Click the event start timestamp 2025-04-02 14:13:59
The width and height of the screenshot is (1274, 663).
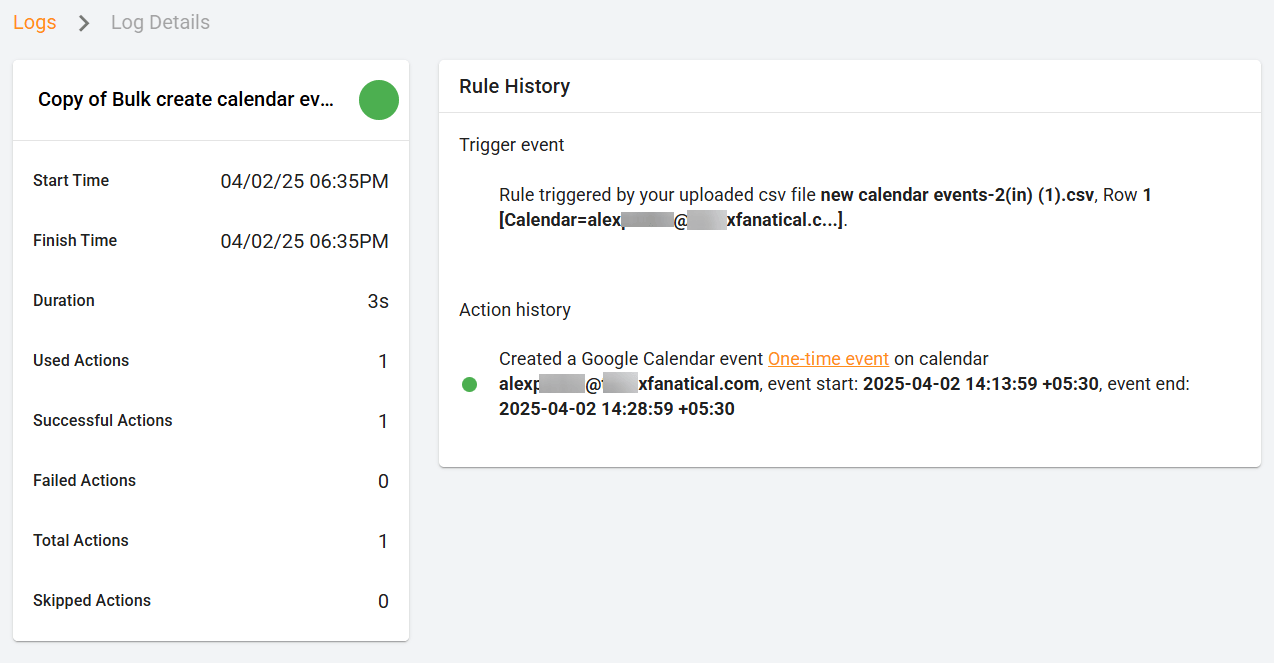[x=988, y=383]
